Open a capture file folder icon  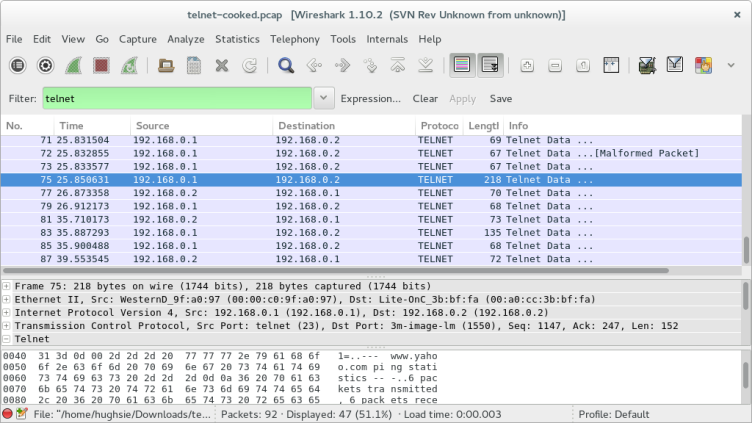tap(166, 65)
